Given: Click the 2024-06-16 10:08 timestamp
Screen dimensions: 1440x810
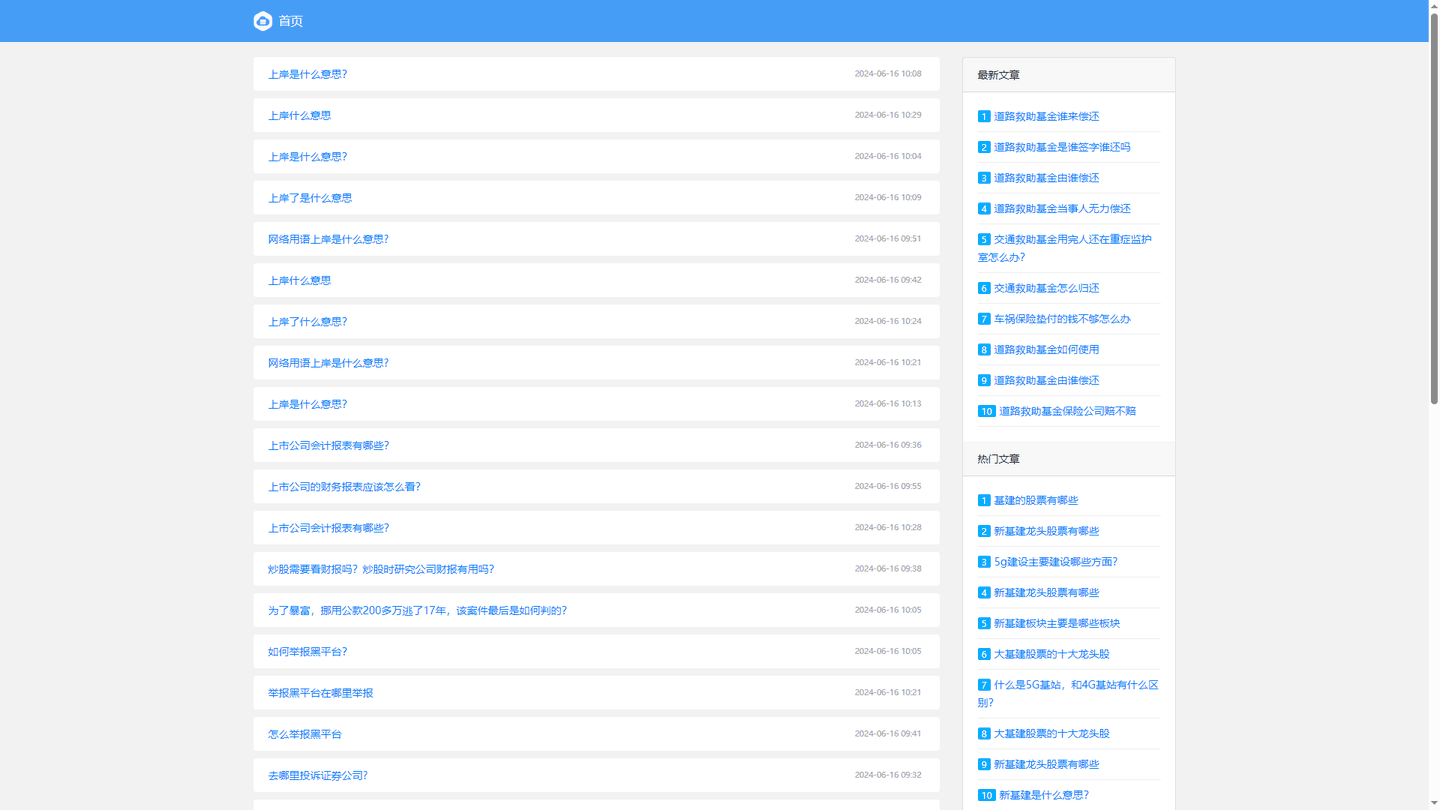Looking at the screenshot, I should click(x=888, y=74).
